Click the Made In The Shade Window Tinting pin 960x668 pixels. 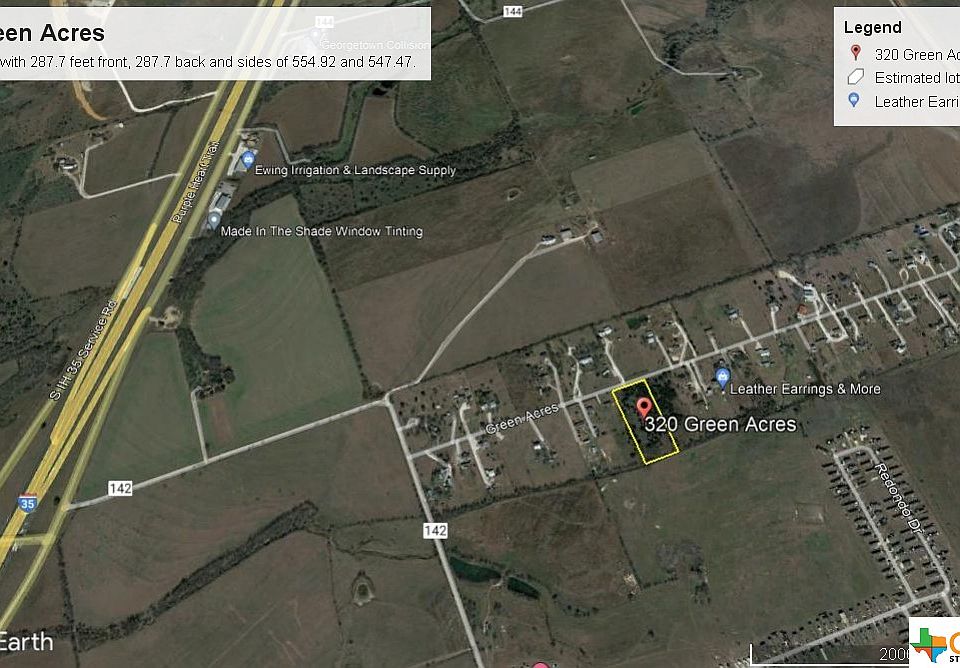tap(214, 220)
